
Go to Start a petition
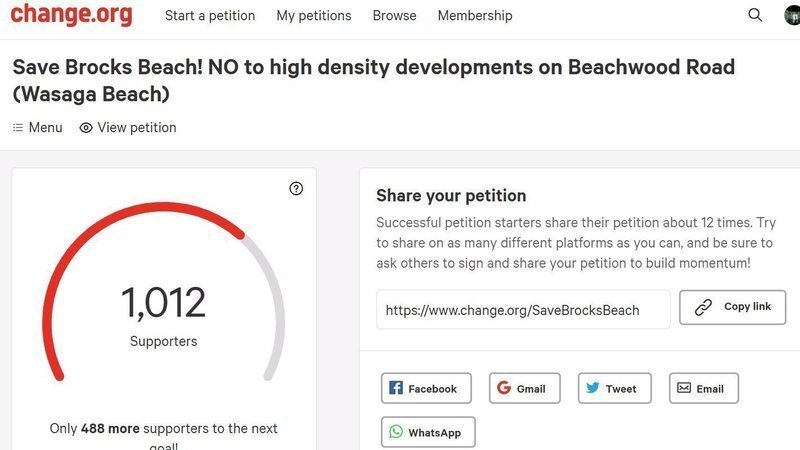(210, 16)
